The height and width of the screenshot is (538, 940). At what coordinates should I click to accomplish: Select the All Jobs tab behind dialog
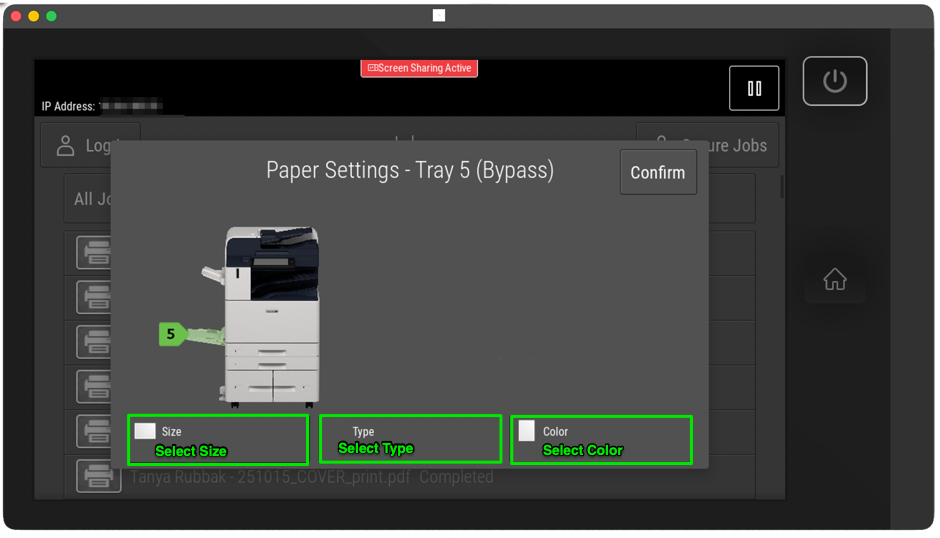click(88, 199)
